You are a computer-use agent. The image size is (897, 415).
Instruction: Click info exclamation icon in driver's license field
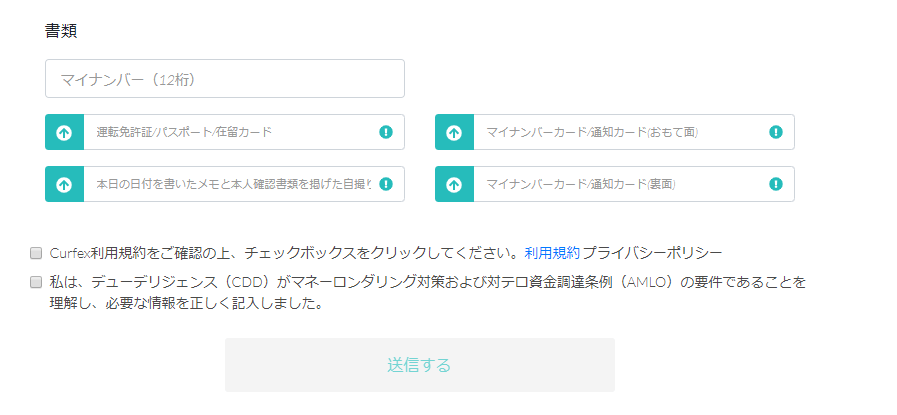tap(386, 132)
